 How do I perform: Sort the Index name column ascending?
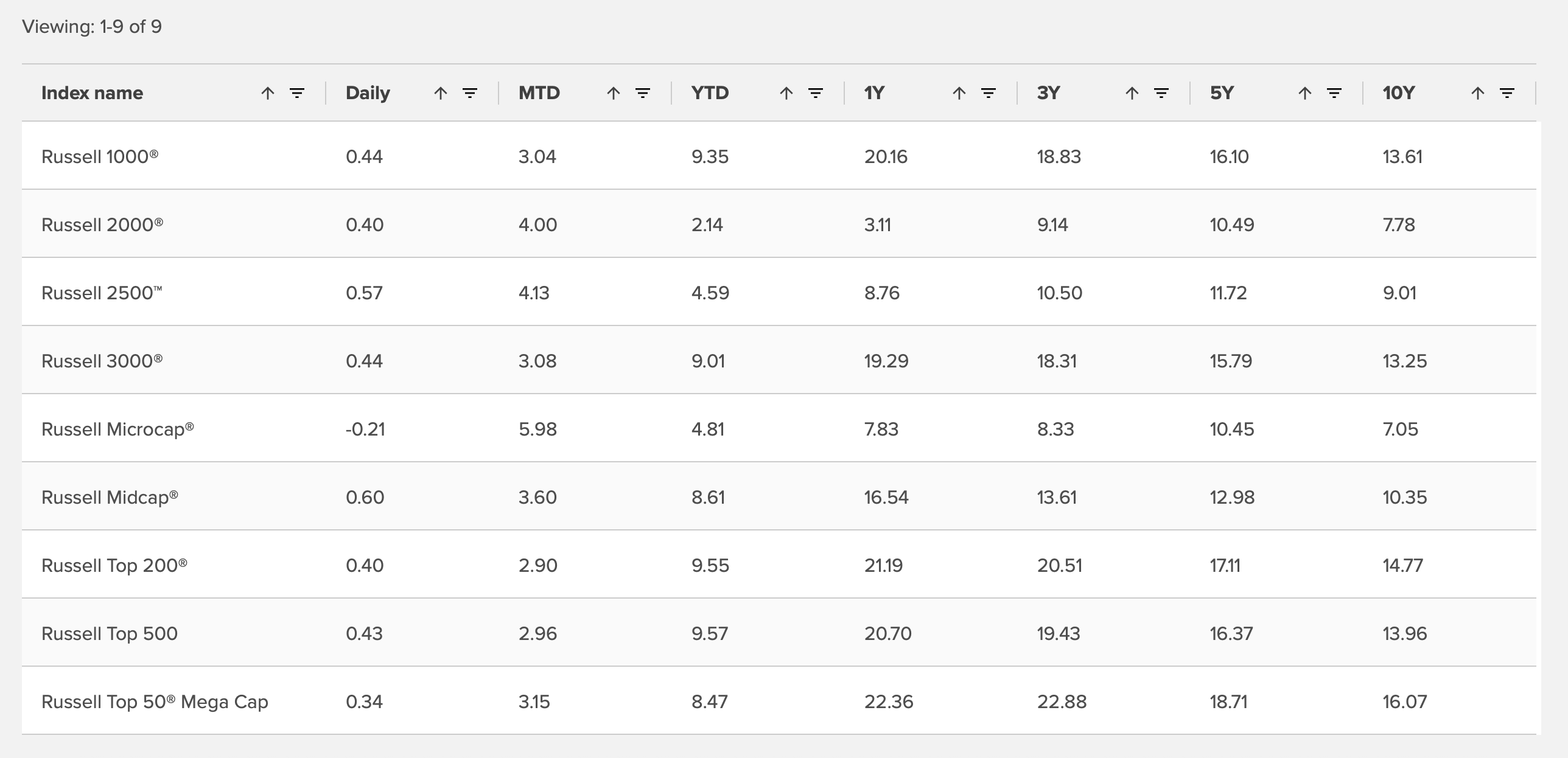pos(268,93)
